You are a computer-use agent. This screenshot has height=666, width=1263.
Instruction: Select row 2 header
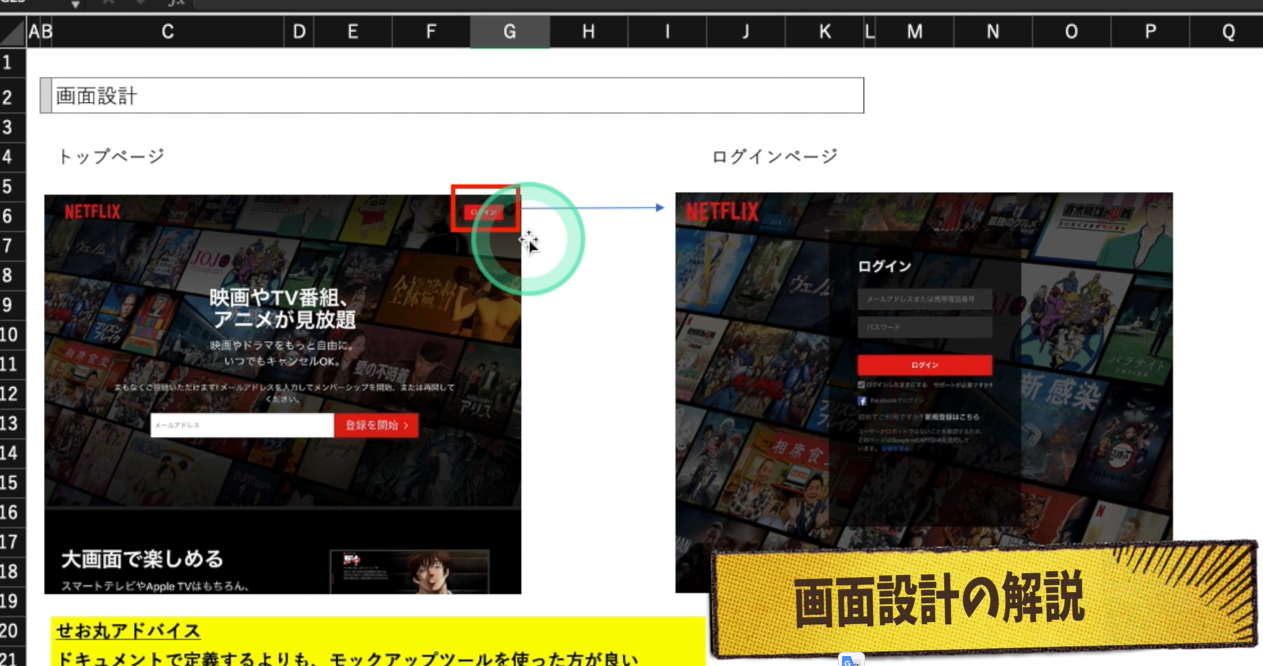tap(13, 97)
